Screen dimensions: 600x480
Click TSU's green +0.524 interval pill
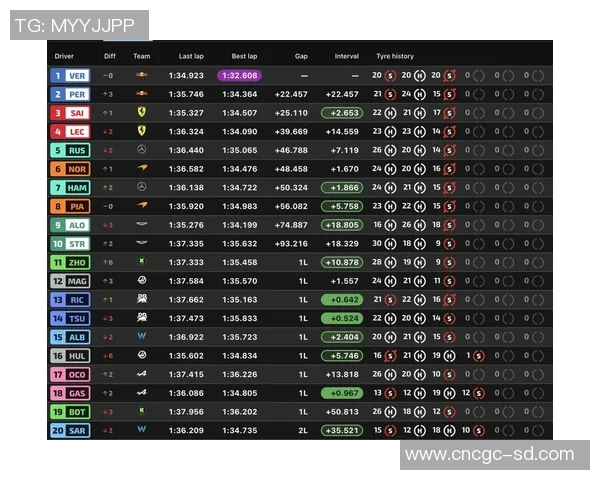point(342,318)
